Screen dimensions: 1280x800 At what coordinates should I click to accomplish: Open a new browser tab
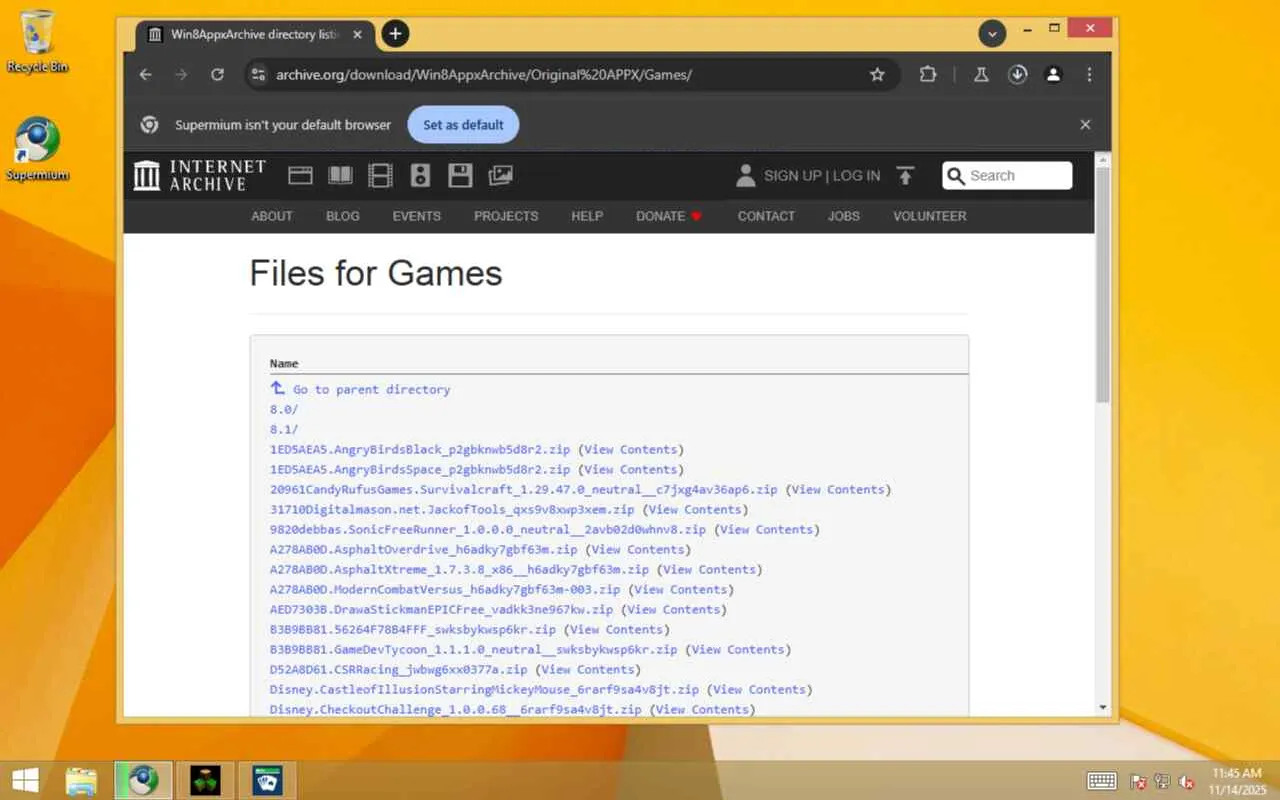(x=395, y=34)
